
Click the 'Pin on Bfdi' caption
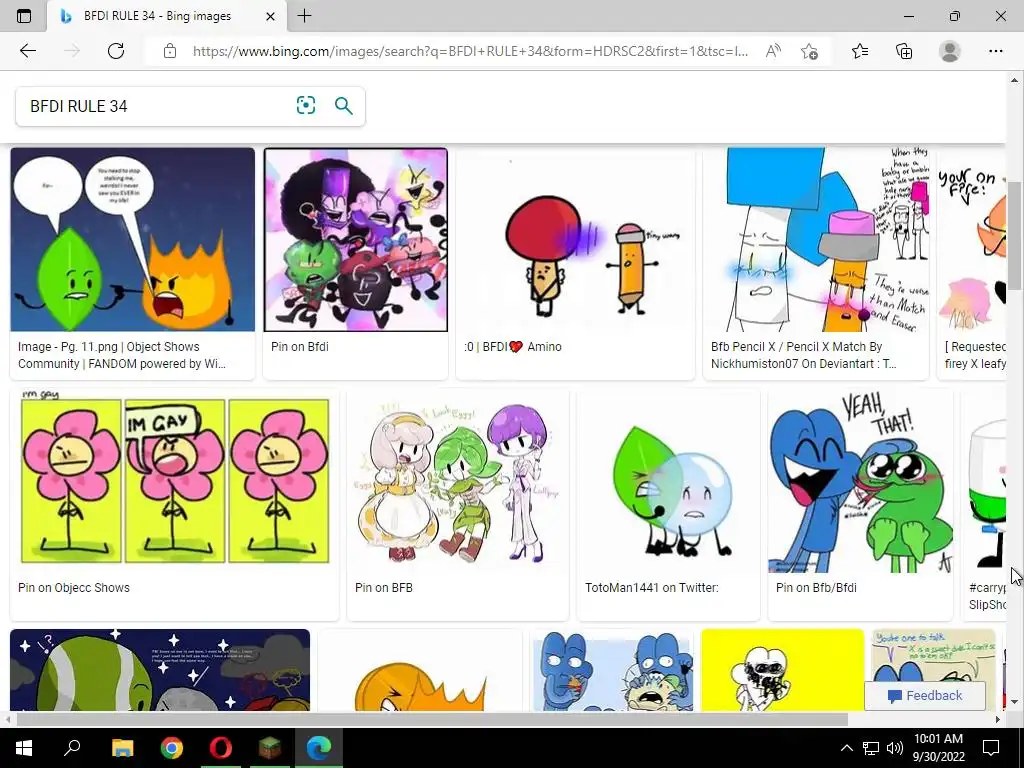pyautogui.click(x=300, y=347)
